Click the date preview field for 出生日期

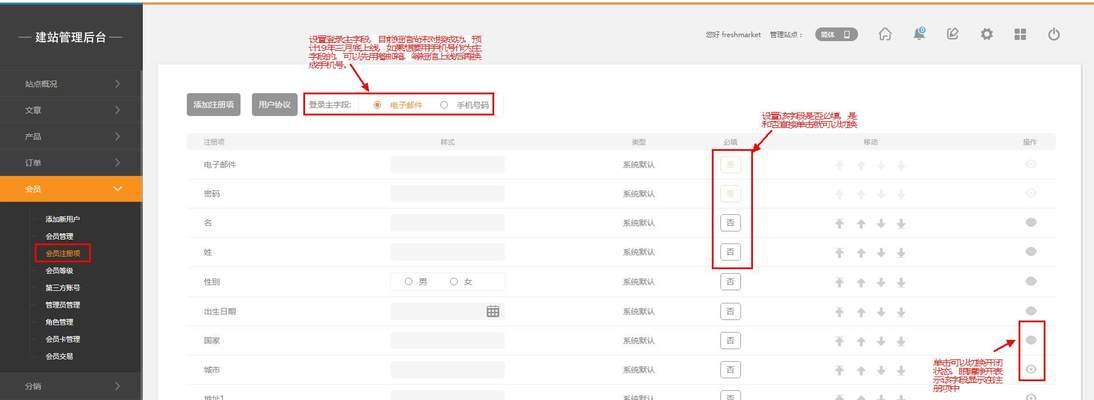click(x=447, y=311)
